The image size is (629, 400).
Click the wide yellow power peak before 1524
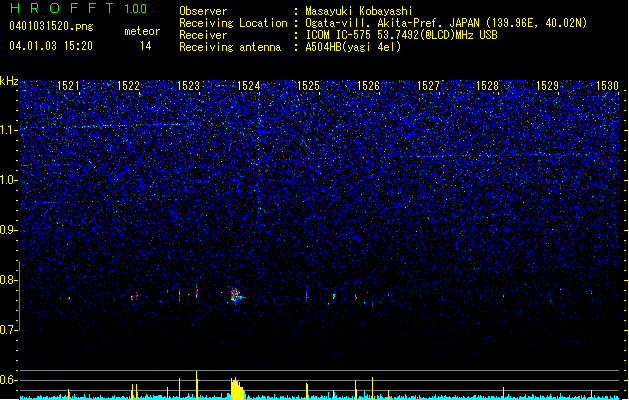tap(237, 388)
